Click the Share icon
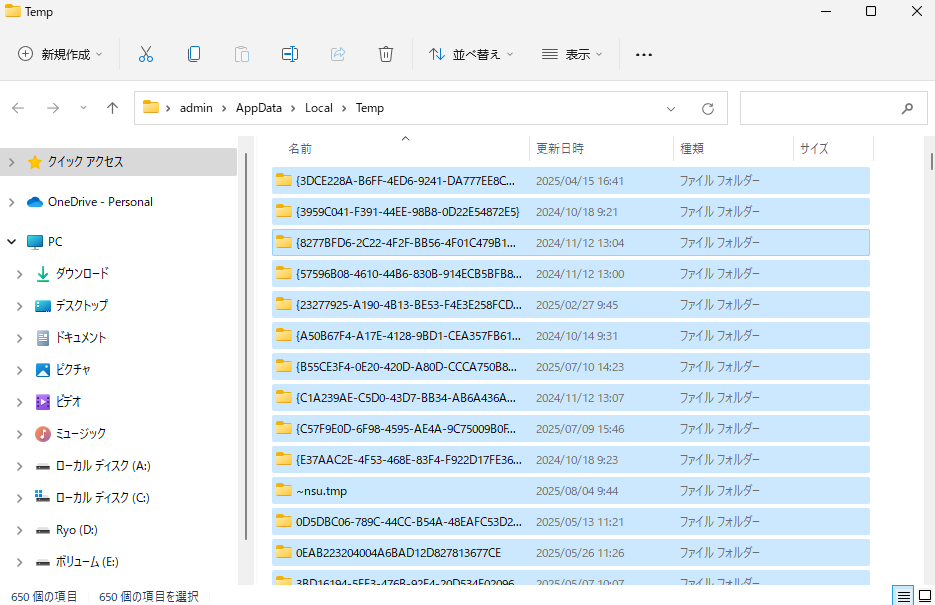Image resolution: width=935 pixels, height=605 pixels. [x=337, y=53]
